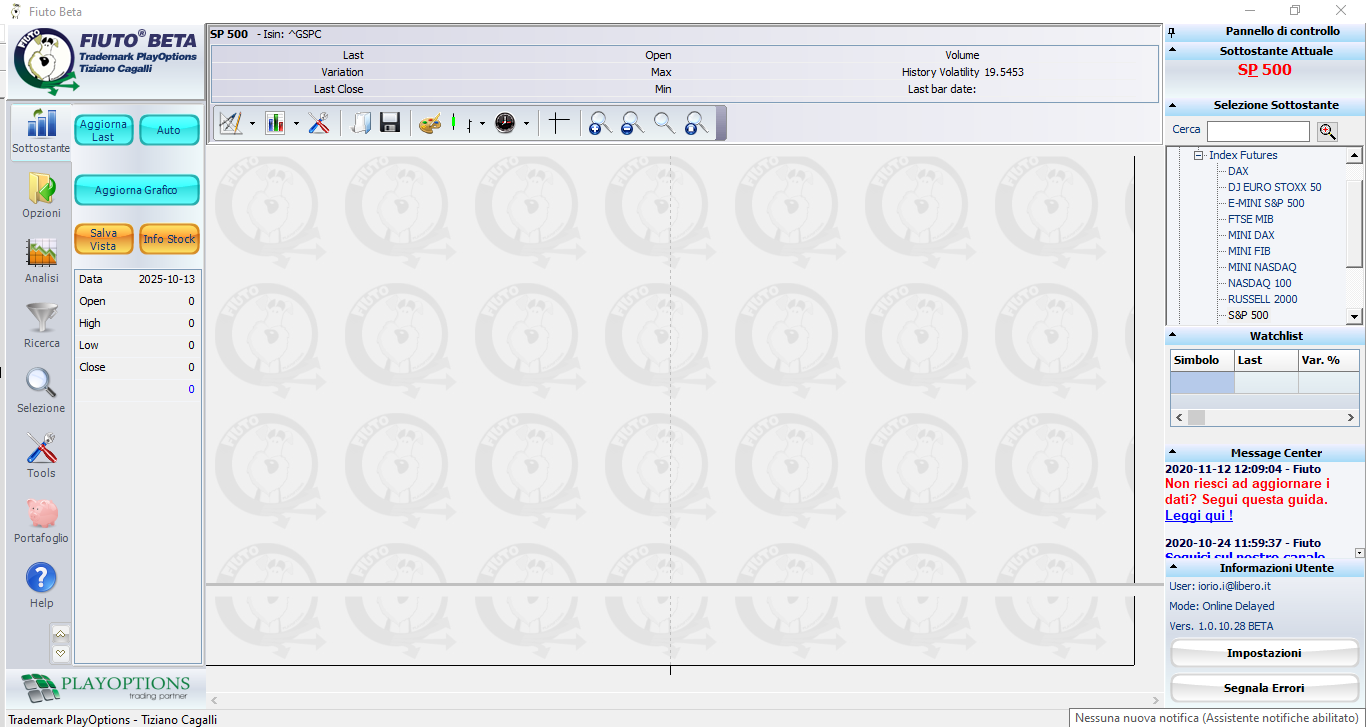
Task: Select the crosshair cursor tool
Action: (559, 123)
